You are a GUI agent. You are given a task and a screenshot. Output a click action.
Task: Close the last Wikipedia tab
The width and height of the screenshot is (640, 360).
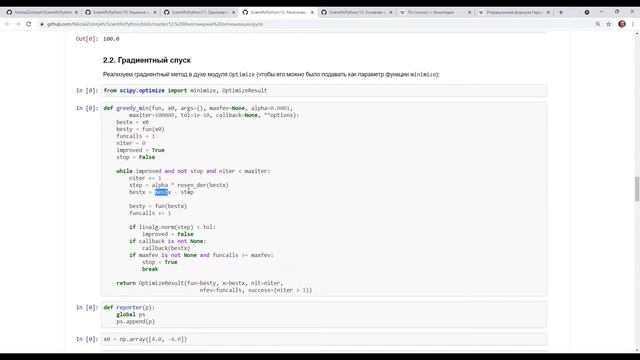[x=548, y=12]
